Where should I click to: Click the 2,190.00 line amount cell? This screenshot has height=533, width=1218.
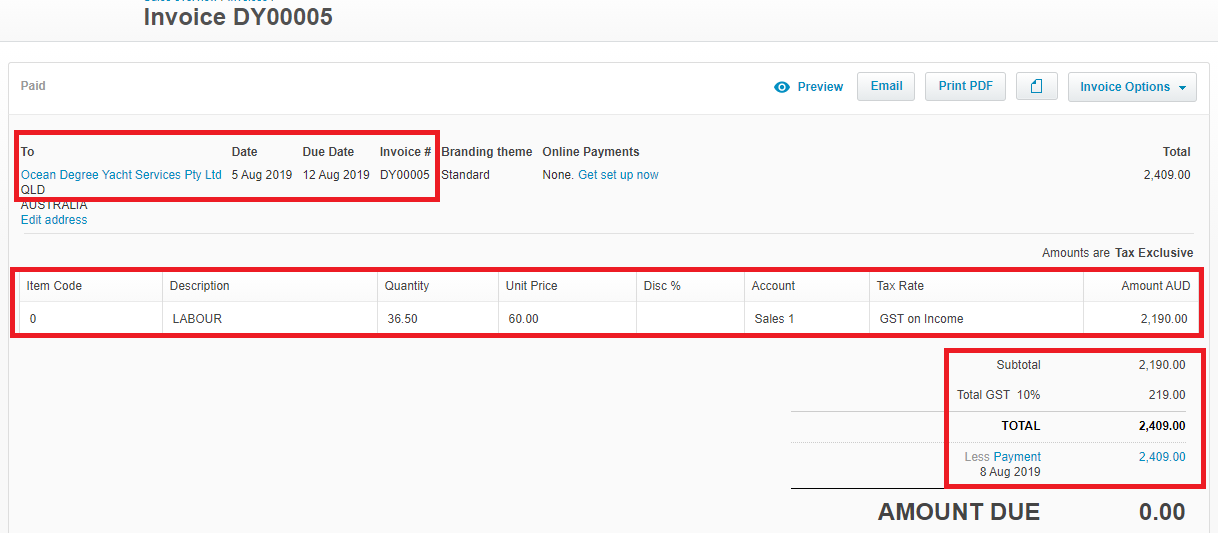(x=1140, y=319)
